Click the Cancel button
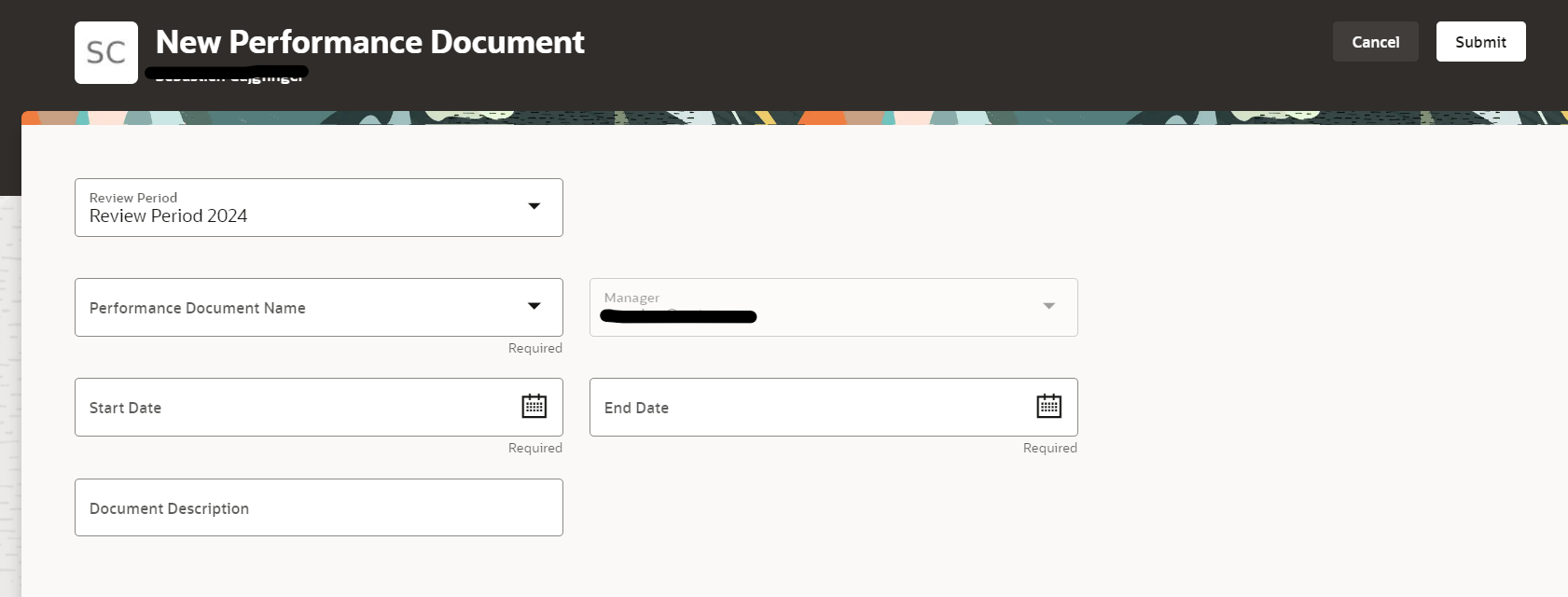 pyautogui.click(x=1375, y=41)
